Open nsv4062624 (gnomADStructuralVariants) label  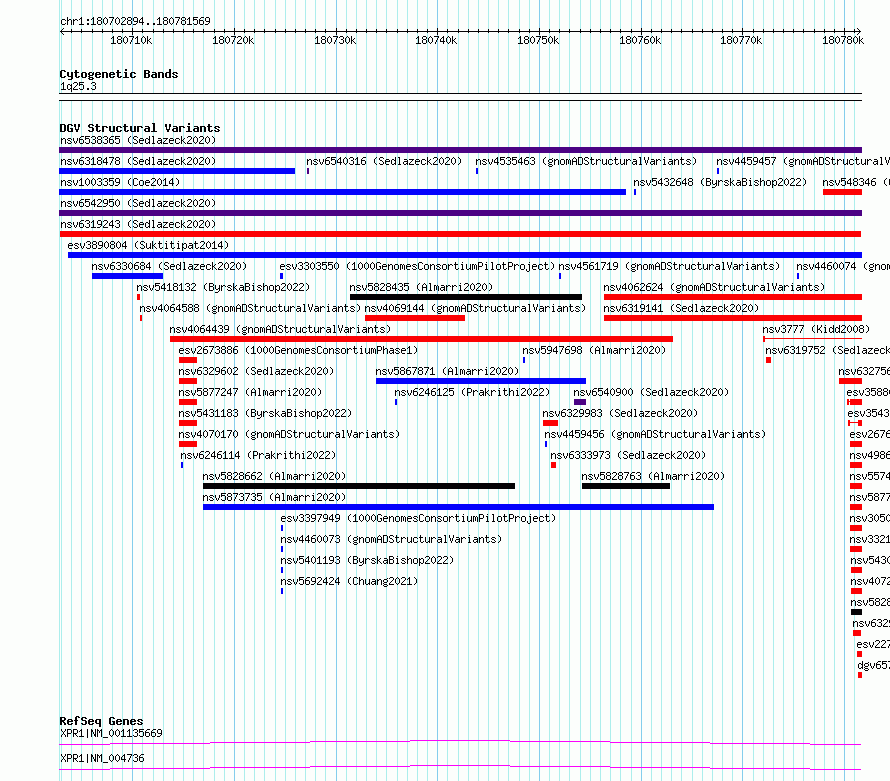(x=714, y=287)
